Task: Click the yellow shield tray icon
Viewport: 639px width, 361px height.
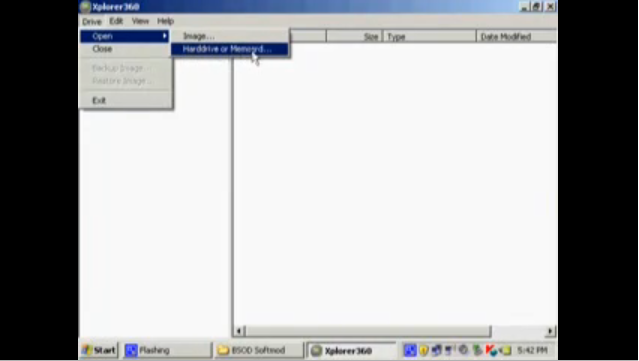Action: (424, 350)
